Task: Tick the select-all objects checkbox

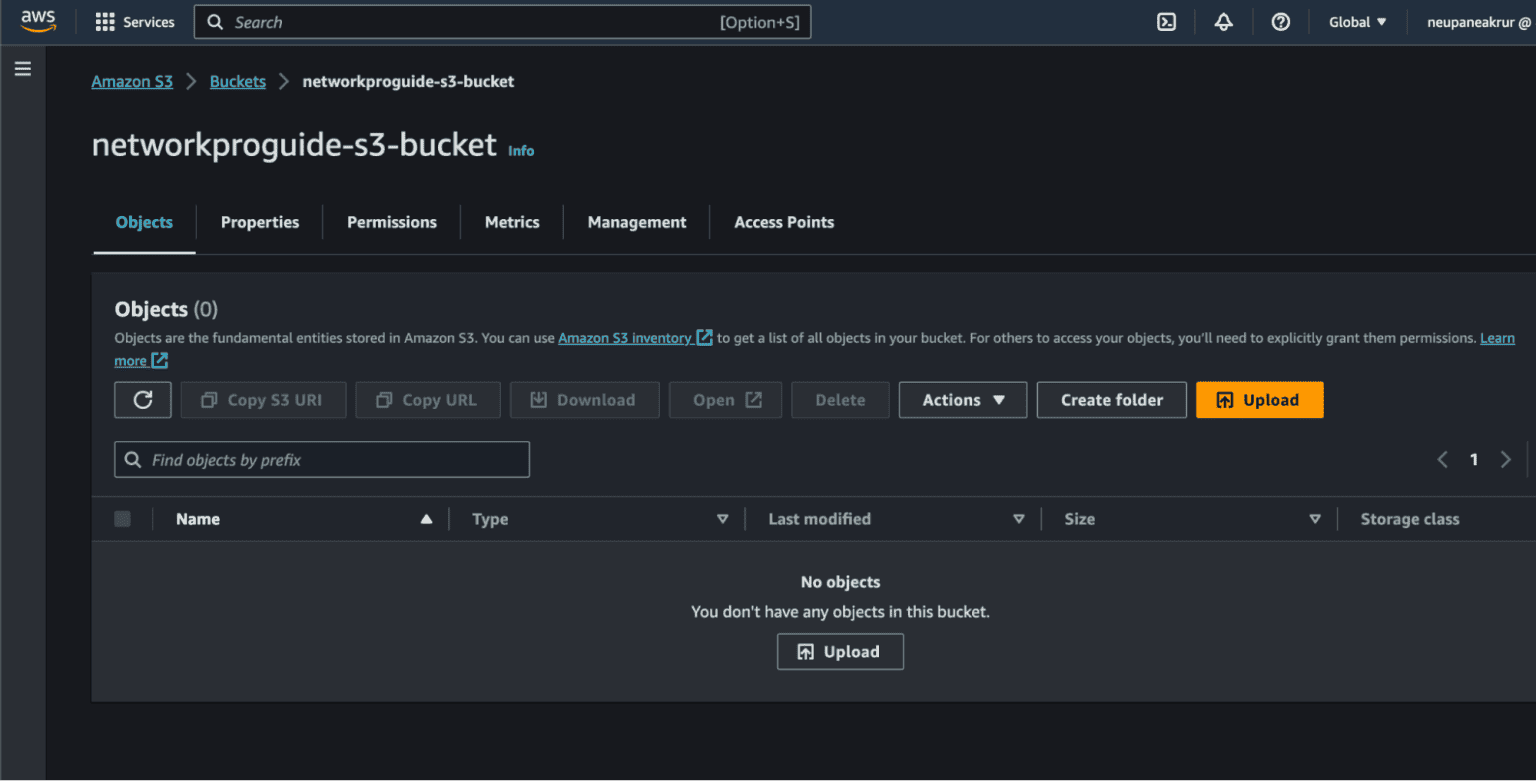Action: [122, 519]
